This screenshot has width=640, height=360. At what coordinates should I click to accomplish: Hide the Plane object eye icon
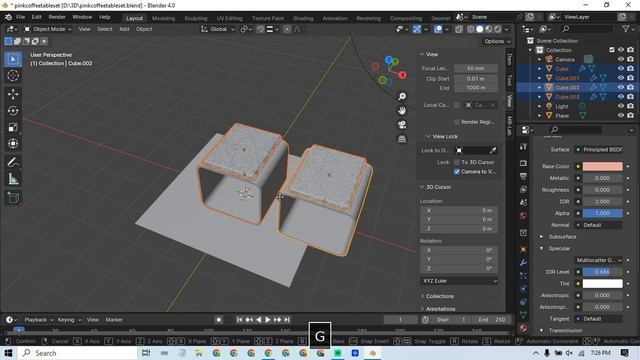(621, 116)
